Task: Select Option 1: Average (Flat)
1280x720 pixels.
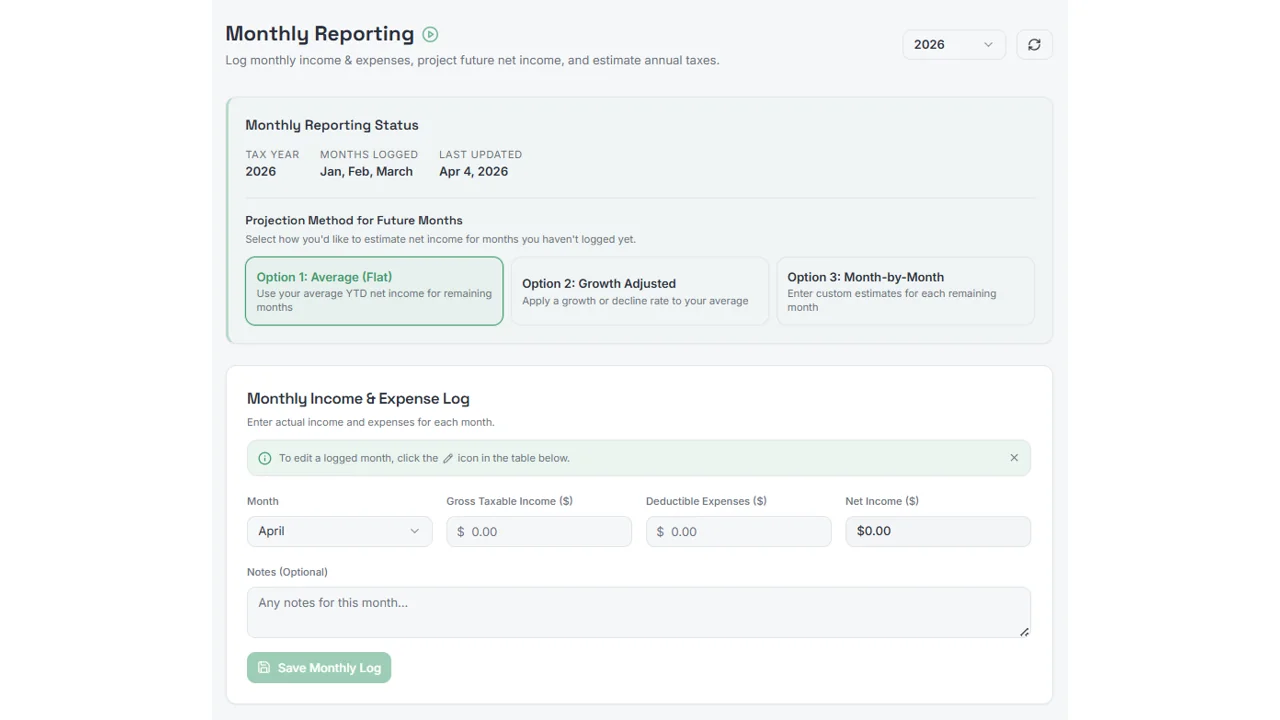Action: [374, 291]
